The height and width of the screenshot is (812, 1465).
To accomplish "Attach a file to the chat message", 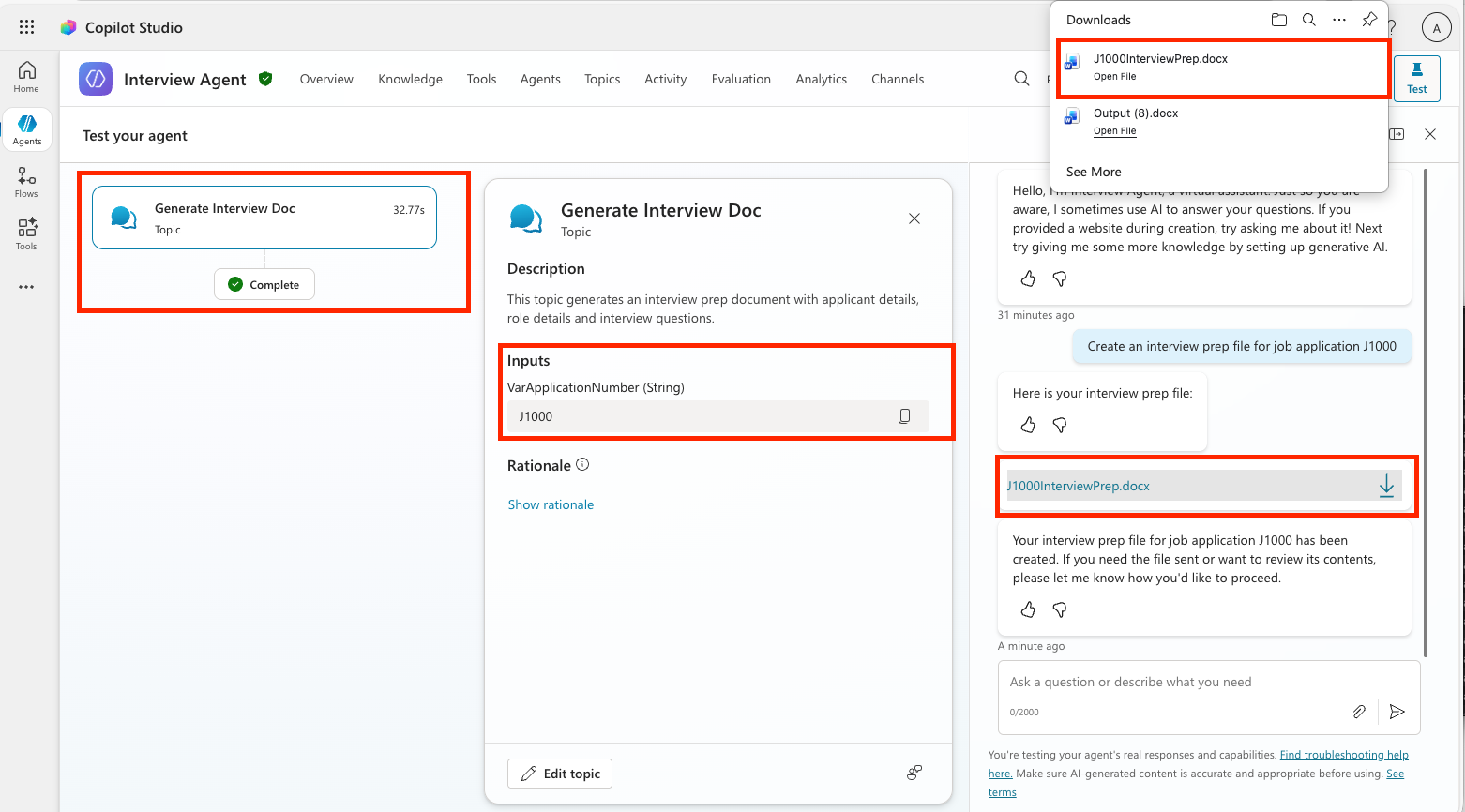I will click(1359, 712).
